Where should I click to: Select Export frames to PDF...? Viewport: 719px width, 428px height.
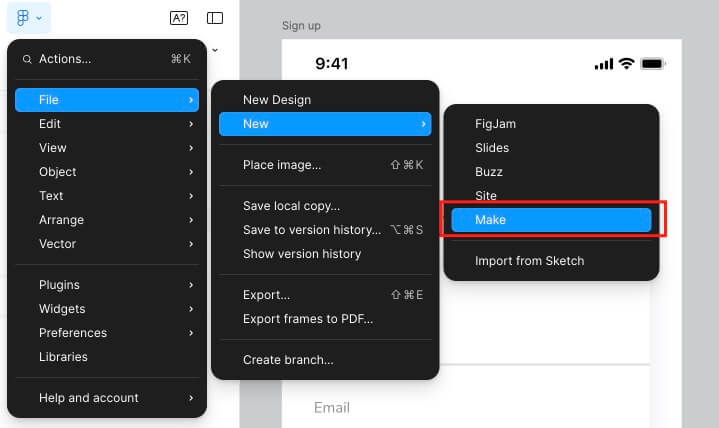308,319
